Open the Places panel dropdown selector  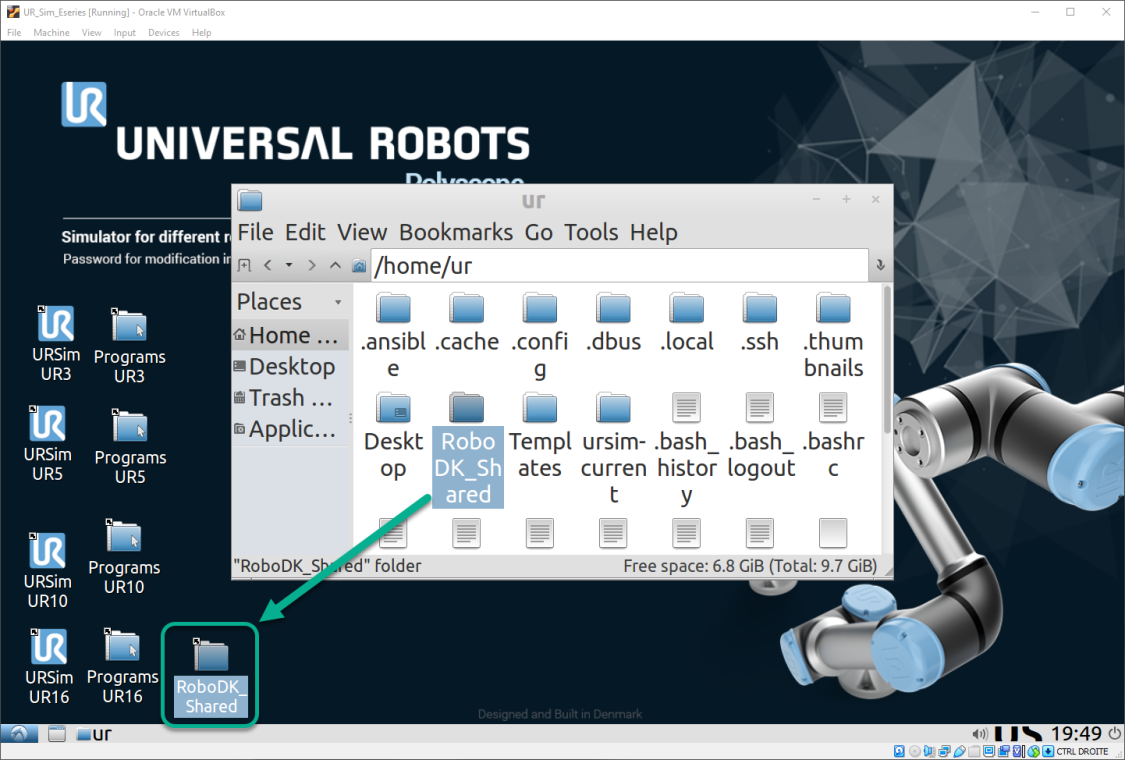tap(336, 301)
